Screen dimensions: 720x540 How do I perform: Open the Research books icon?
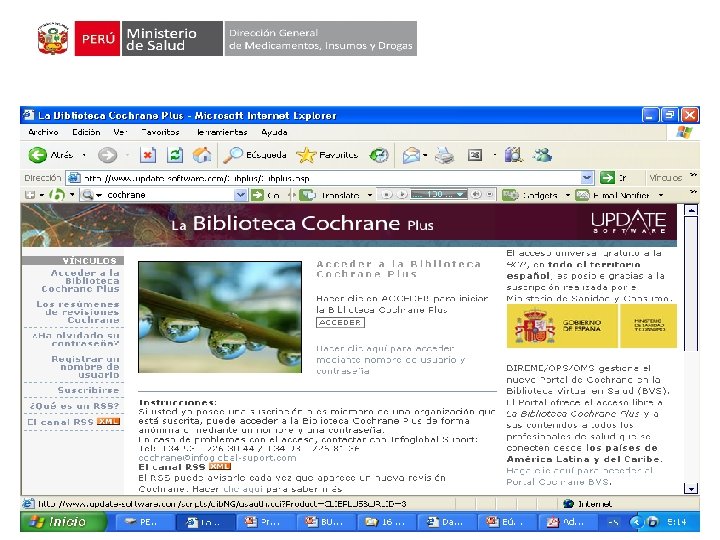coord(513,155)
